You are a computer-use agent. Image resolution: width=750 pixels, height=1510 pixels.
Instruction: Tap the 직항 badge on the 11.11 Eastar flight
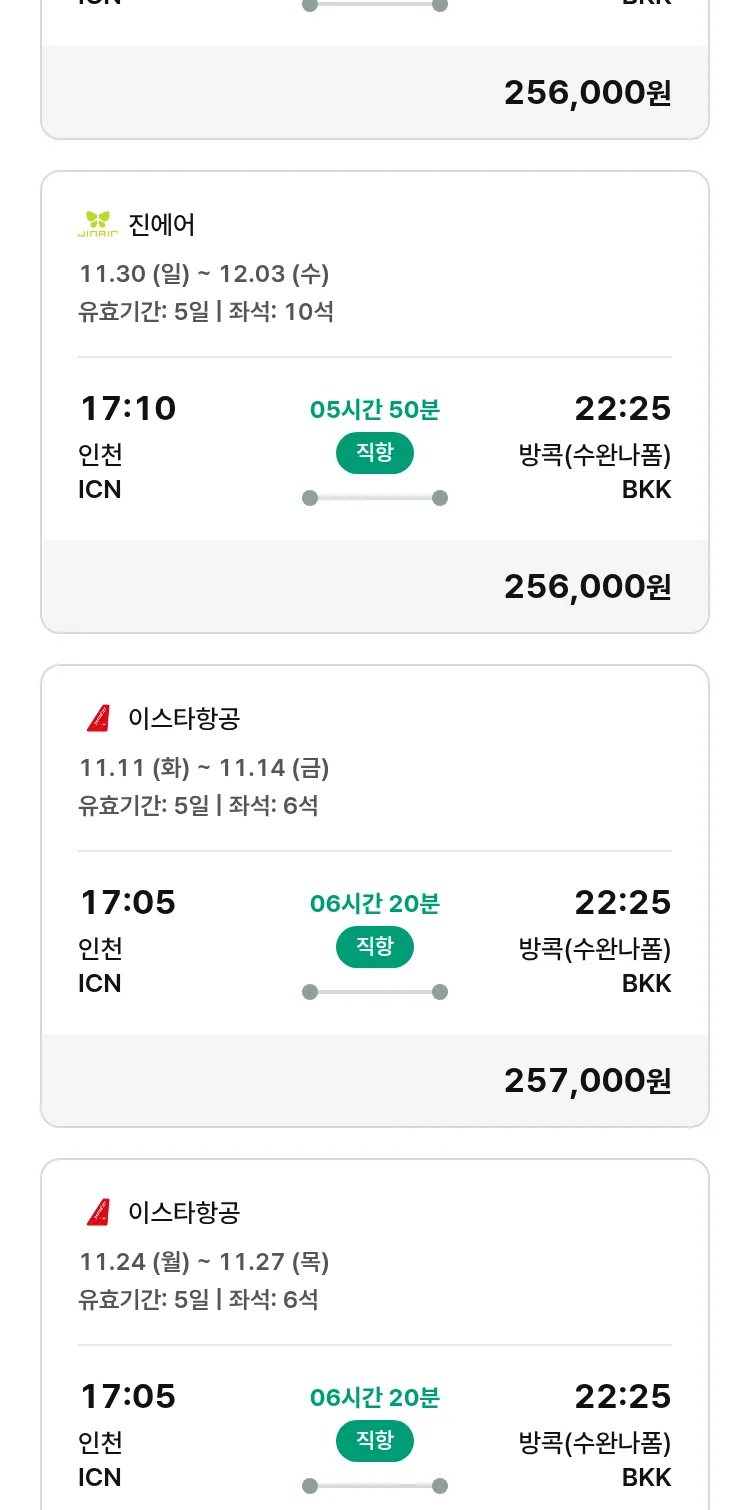[375, 947]
